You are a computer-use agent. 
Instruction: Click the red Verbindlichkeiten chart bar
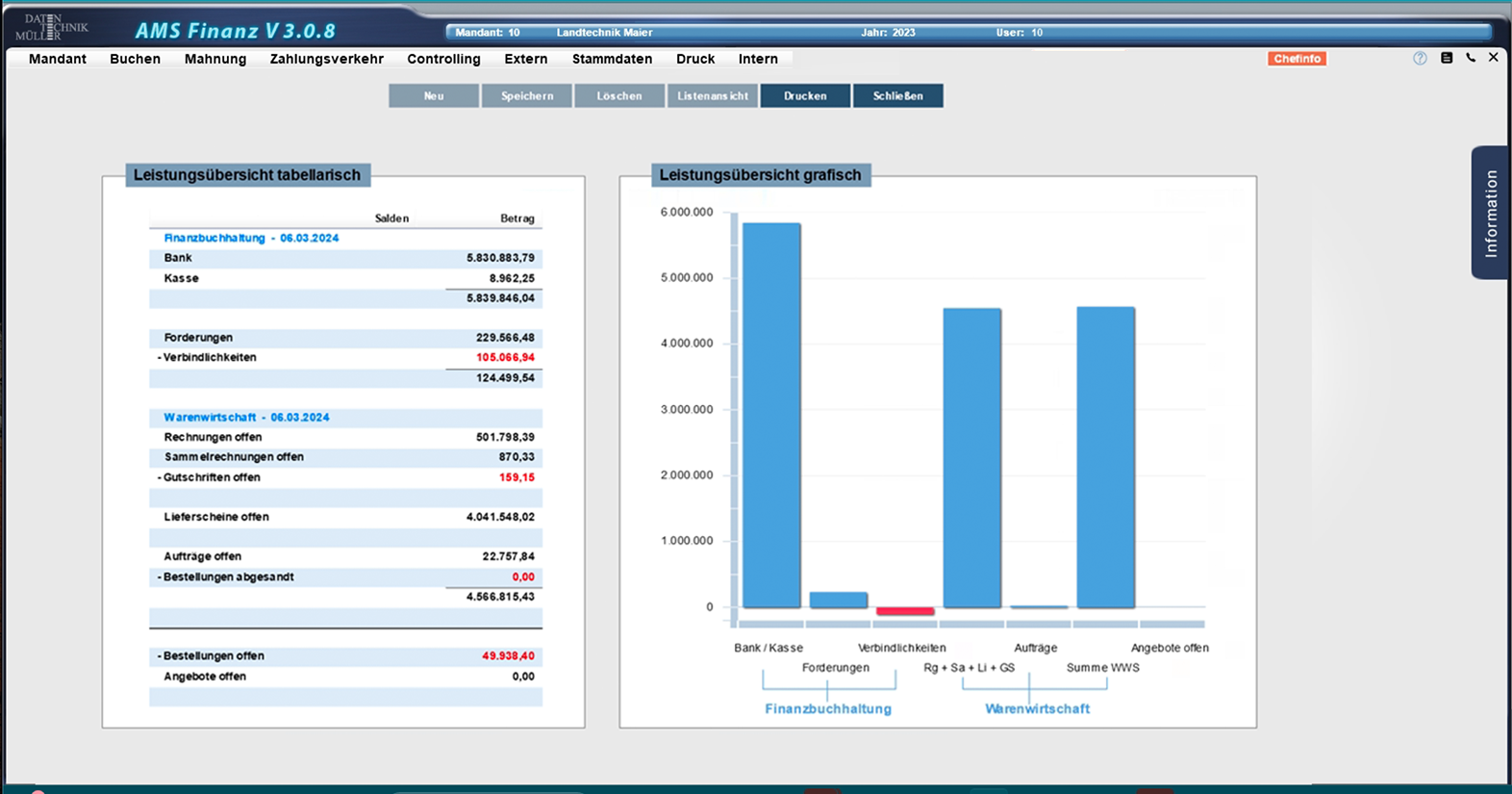coord(905,611)
